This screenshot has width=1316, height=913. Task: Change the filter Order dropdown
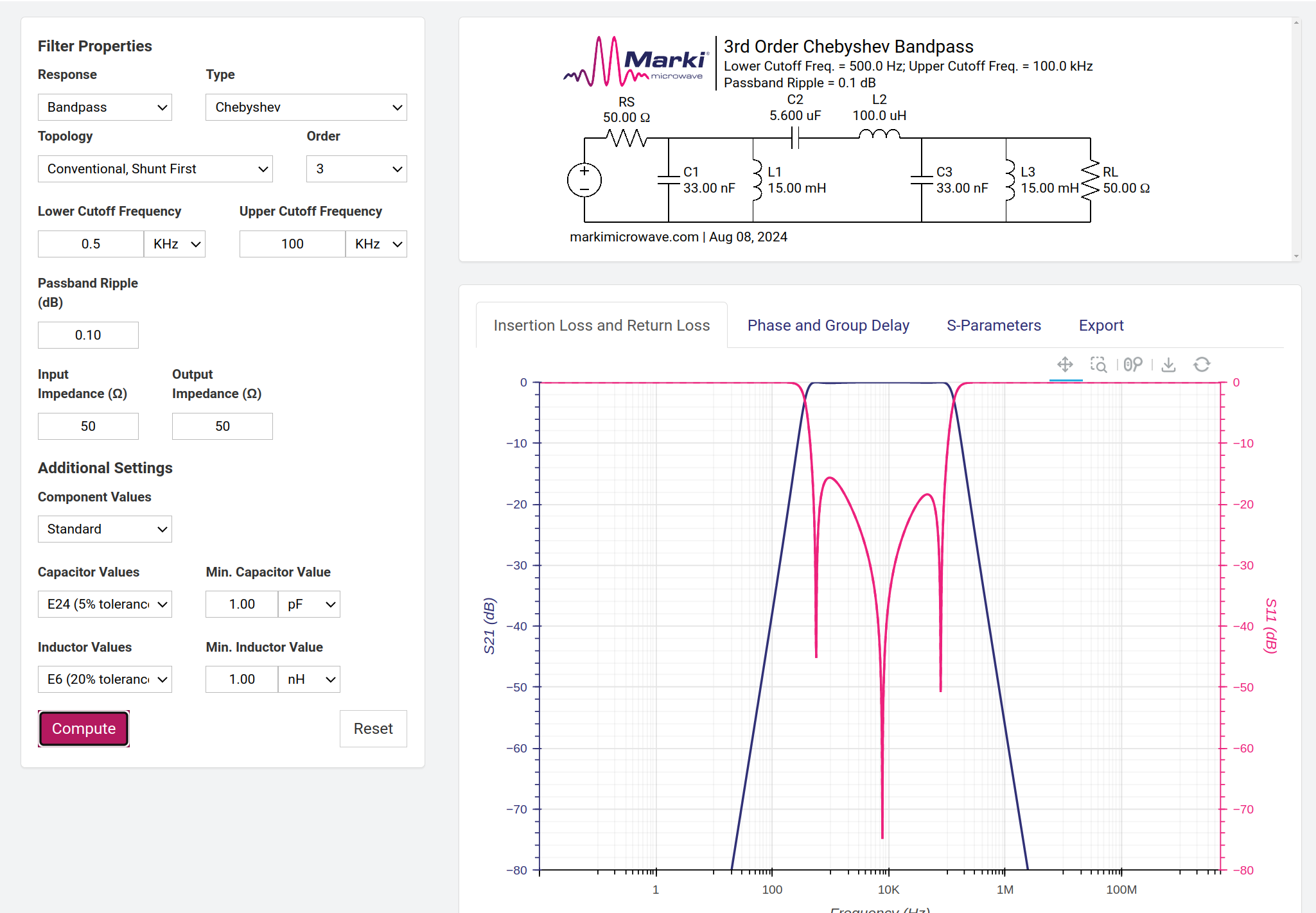point(356,169)
